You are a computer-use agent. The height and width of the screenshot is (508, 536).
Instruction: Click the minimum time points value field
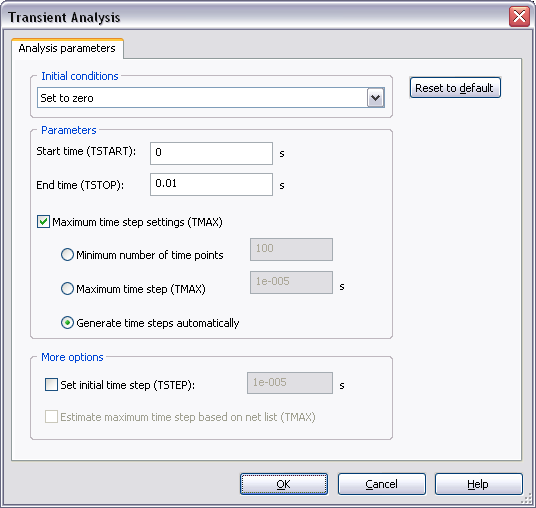(x=291, y=250)
